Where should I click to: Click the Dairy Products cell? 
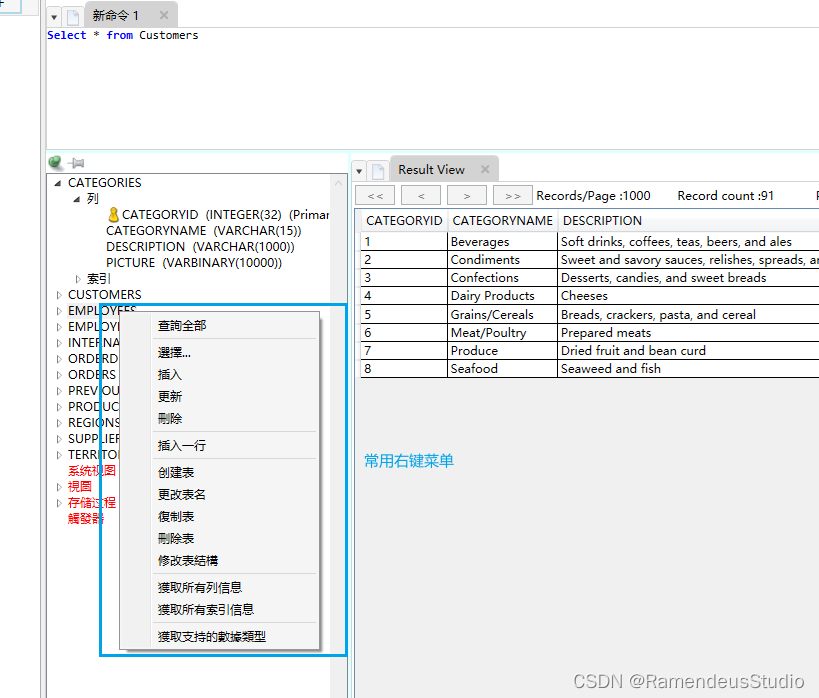tap(502, 296)
